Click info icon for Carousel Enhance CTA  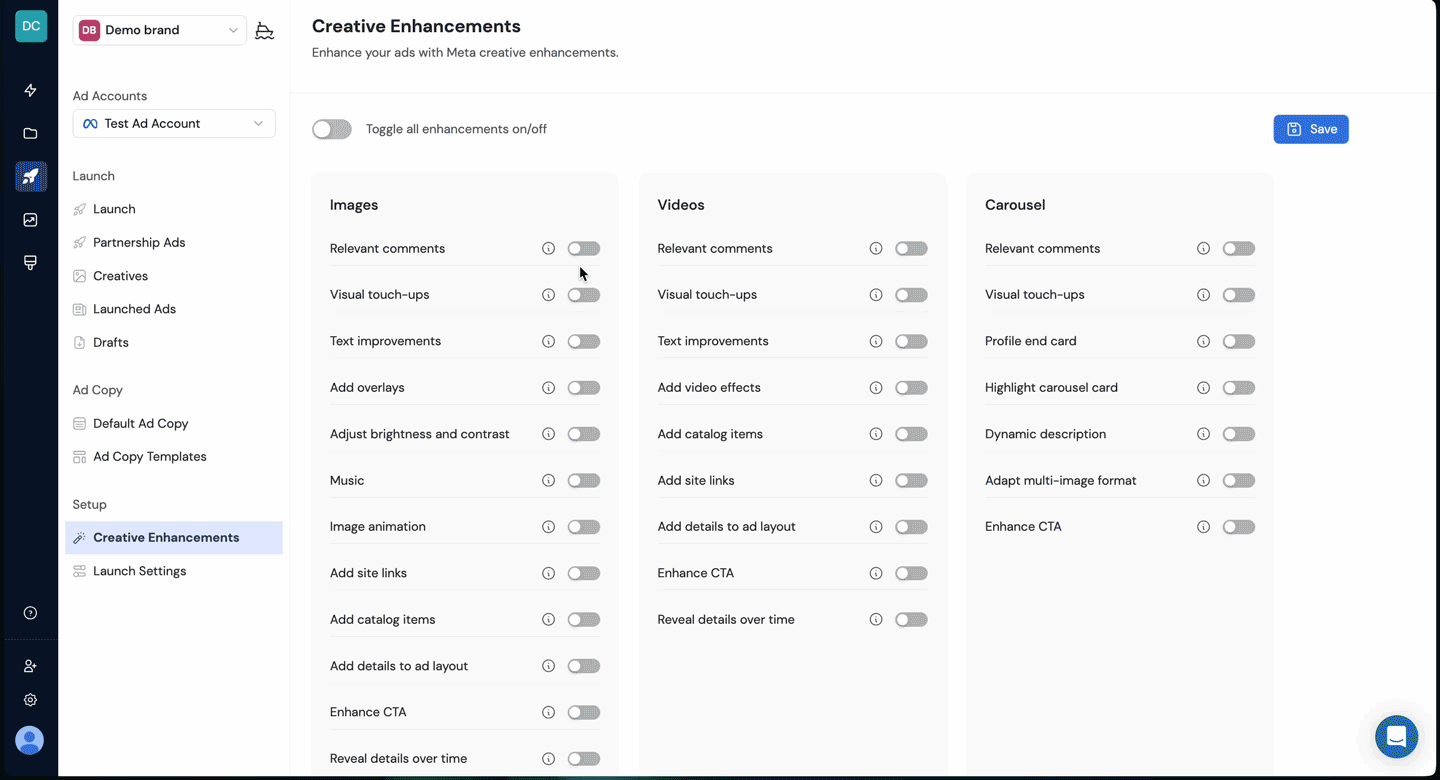[1203, 527]
